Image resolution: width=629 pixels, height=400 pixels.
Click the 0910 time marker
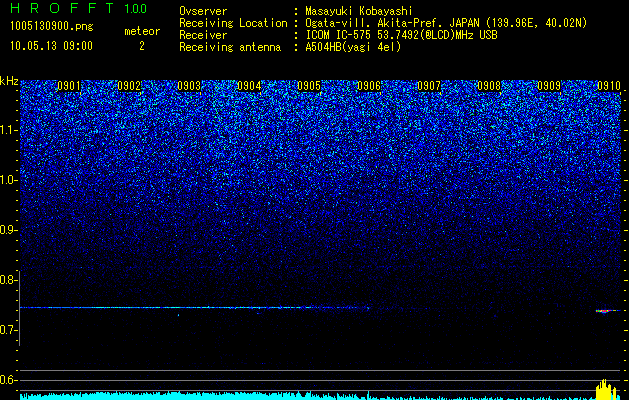[609, 86]
